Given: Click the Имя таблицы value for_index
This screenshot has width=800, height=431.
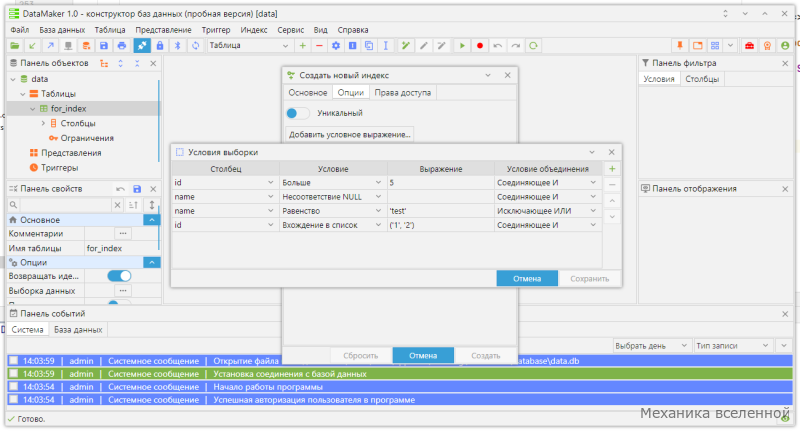Looking at the screenshot, I should 122,248.
